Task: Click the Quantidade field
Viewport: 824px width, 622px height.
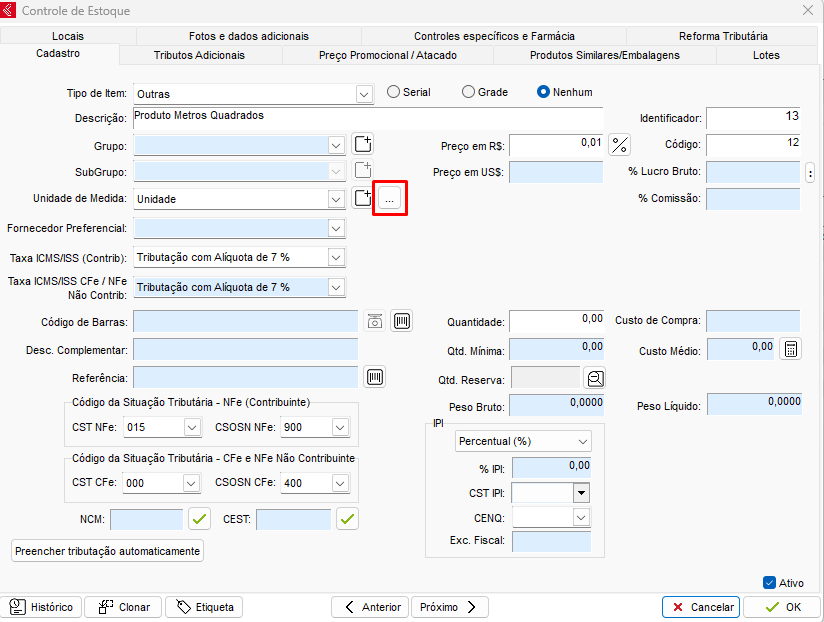Action: [557, 322]
